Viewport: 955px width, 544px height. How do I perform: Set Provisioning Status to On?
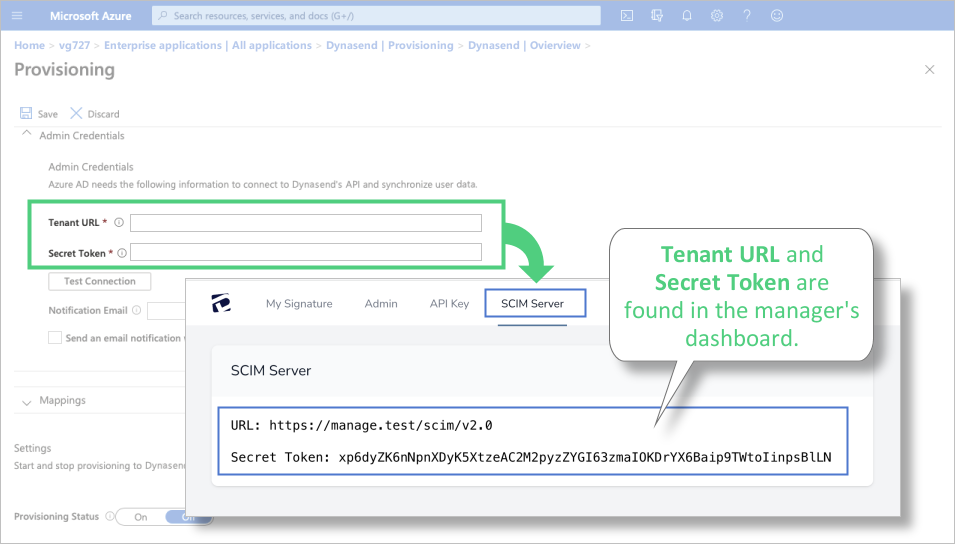[141, 517]
